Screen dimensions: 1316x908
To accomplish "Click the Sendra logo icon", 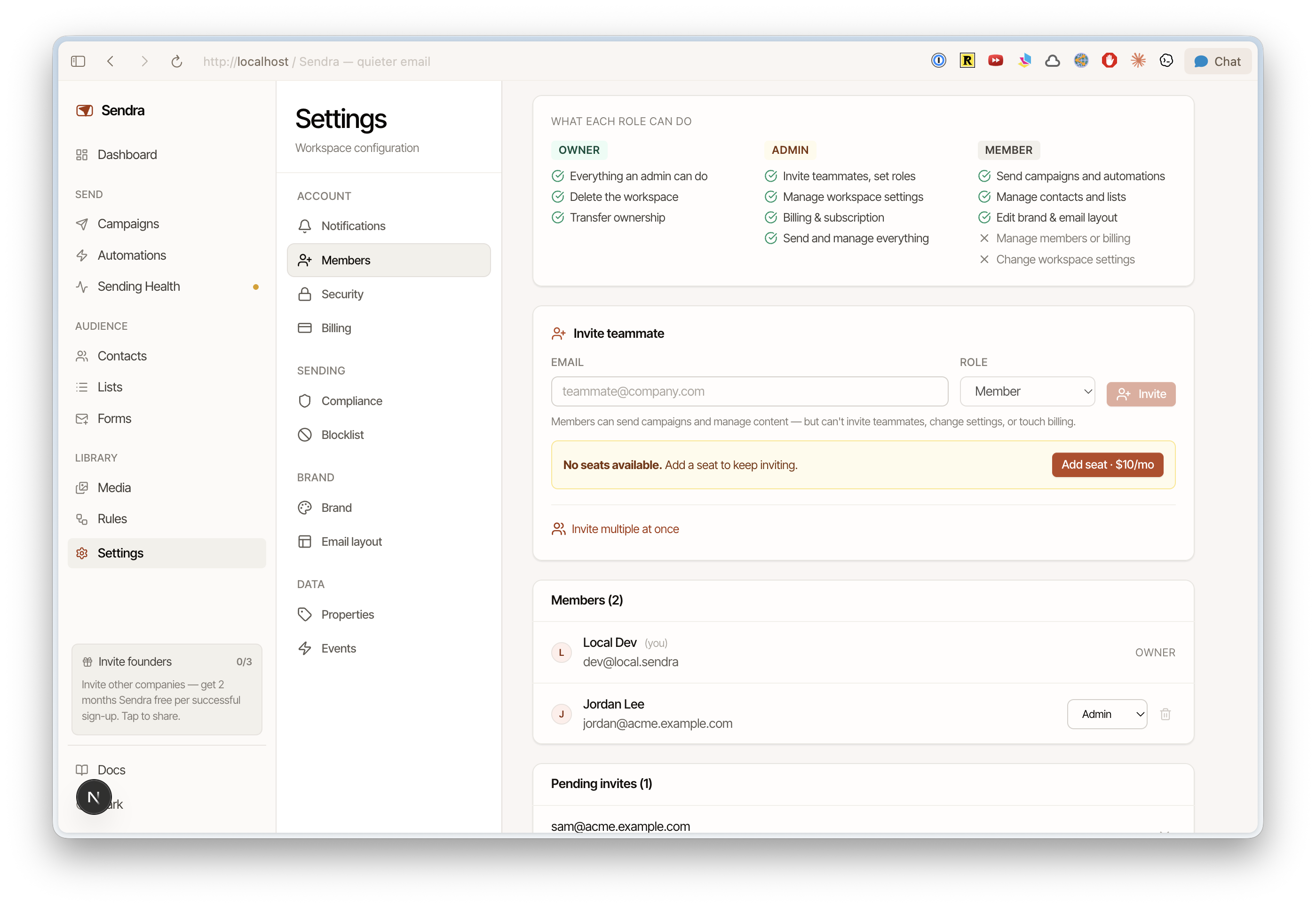I will [84, 111].
